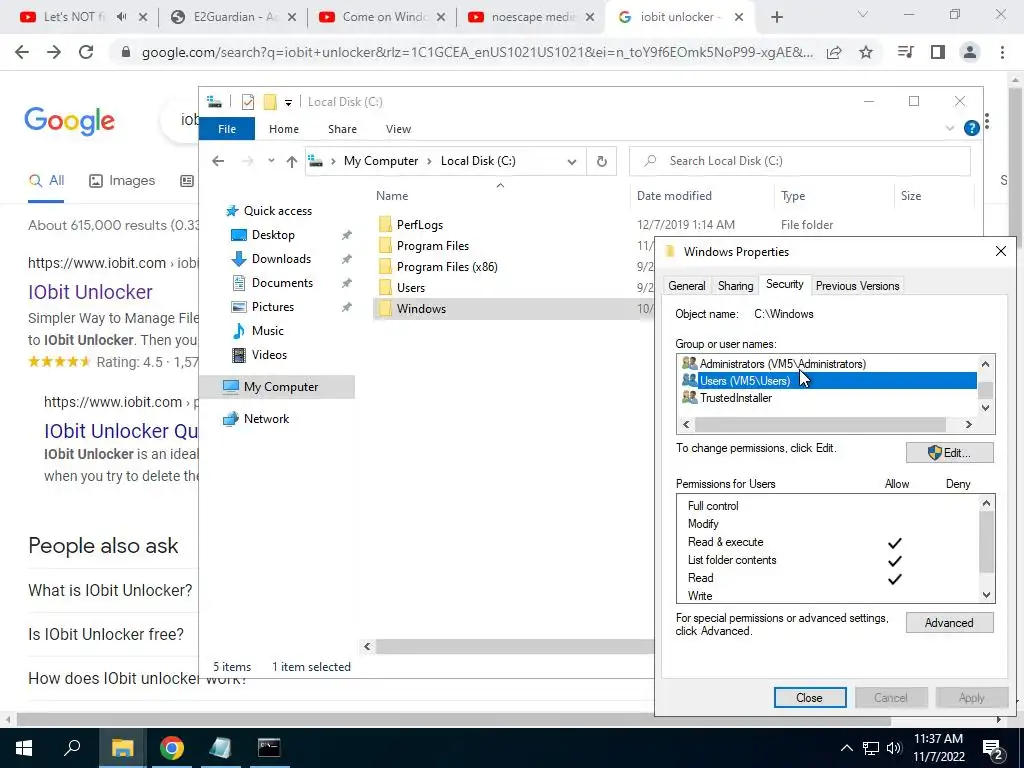This screenshot has width=1024, height=768.
Task: Switch to the Sharing properties tab
Action: (735, 286)
